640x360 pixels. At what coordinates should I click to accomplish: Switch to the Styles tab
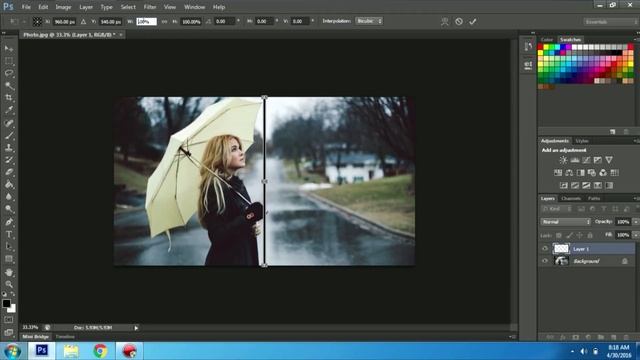pos(582,141)
